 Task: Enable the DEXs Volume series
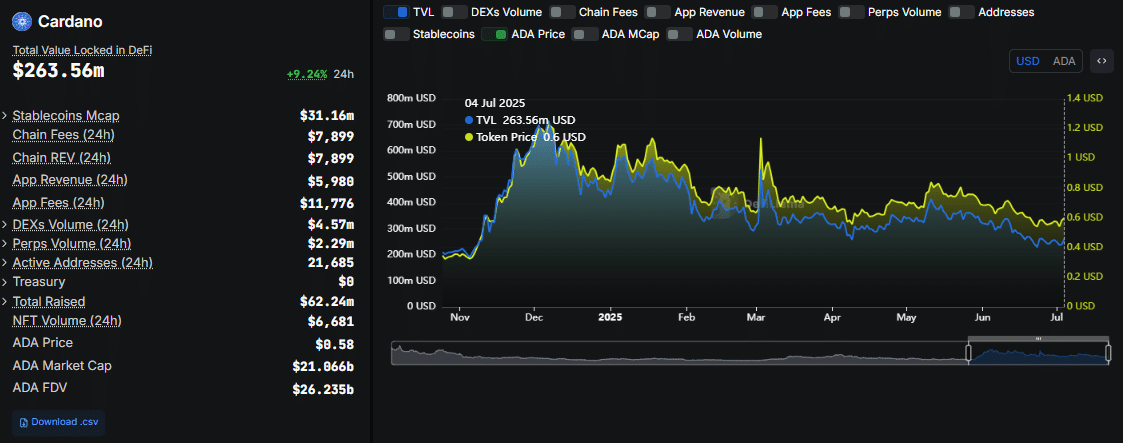453,12
